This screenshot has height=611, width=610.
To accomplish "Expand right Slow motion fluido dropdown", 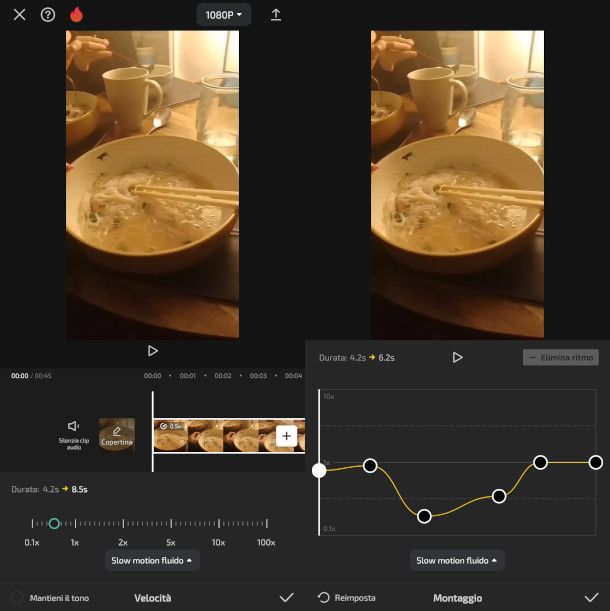I will click(457, 560).
